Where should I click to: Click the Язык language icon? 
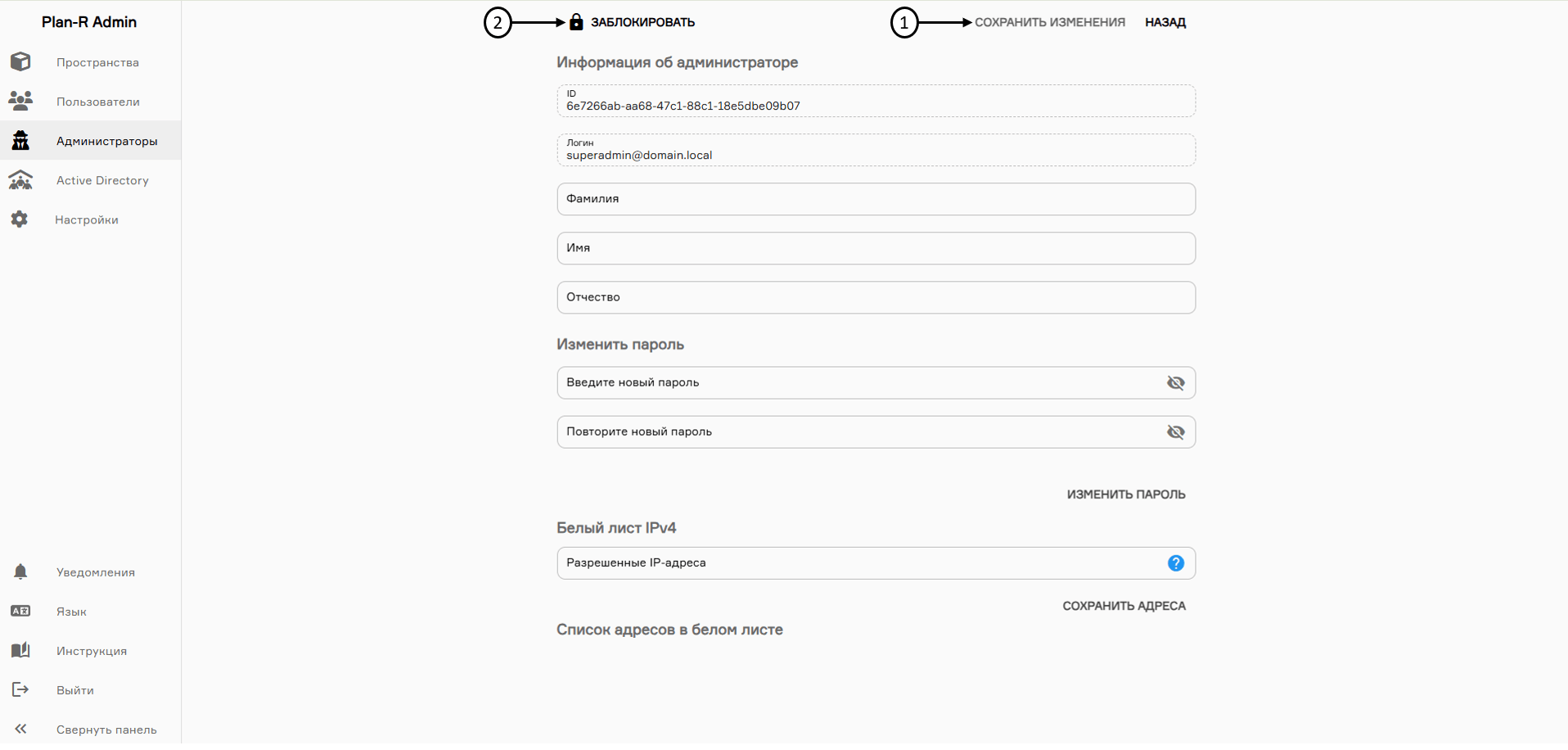[20, 611]
